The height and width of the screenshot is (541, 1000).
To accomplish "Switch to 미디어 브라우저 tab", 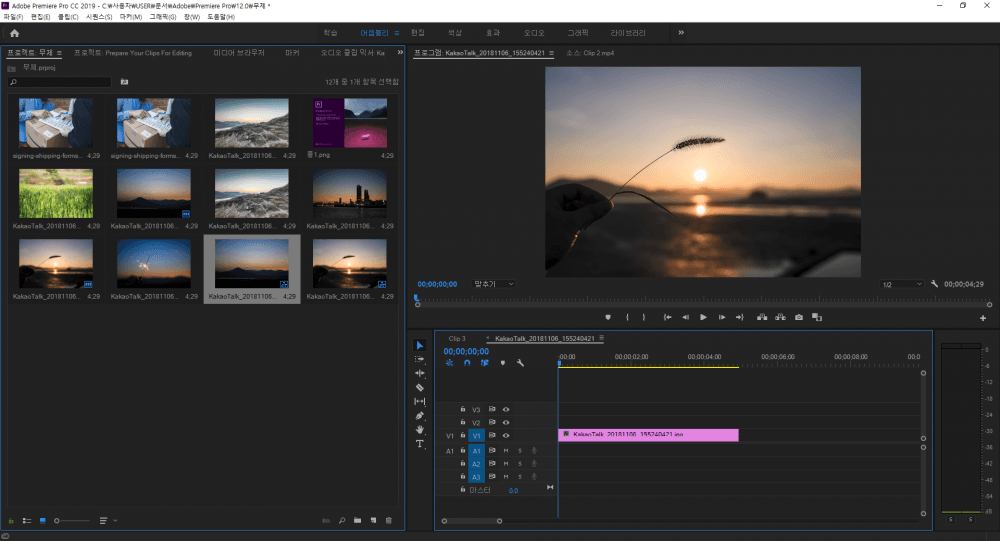I will (239, 53).
